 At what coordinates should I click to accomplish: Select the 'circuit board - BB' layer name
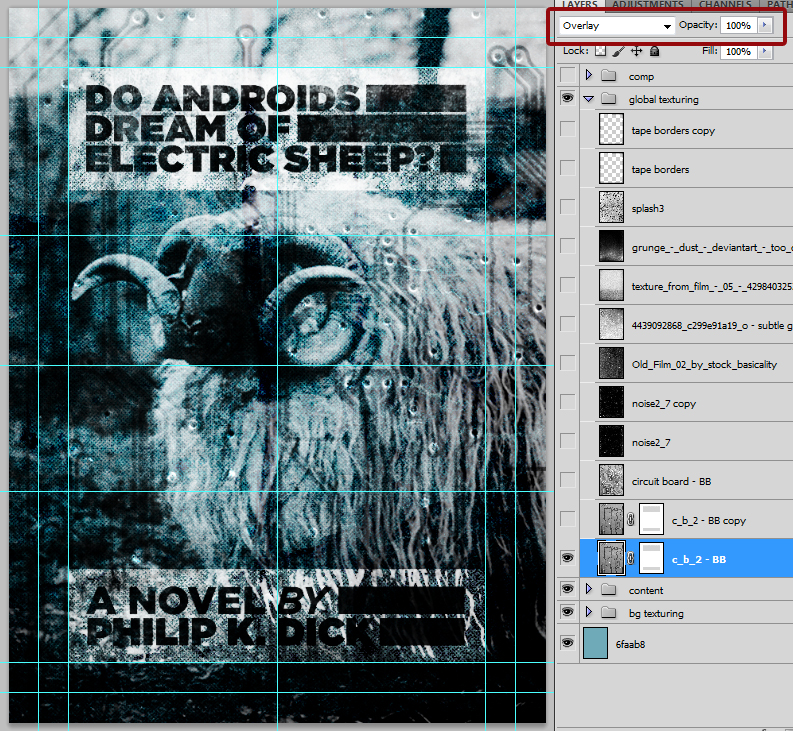tap(671, 482)
